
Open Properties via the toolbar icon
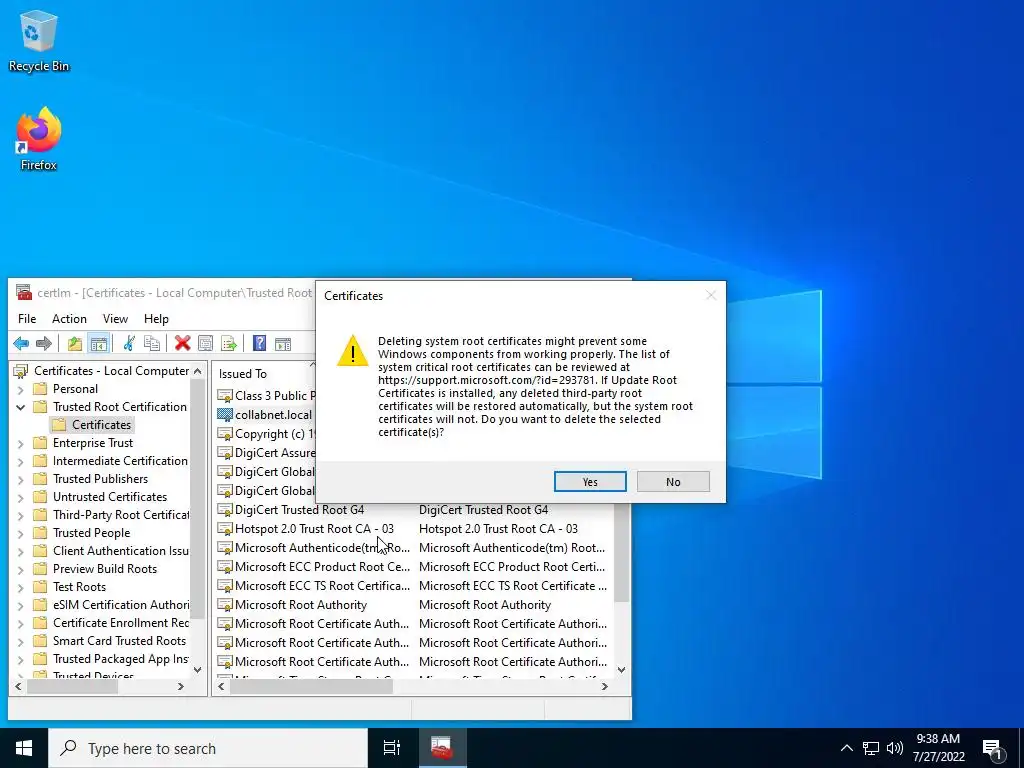tap(205, 344)
